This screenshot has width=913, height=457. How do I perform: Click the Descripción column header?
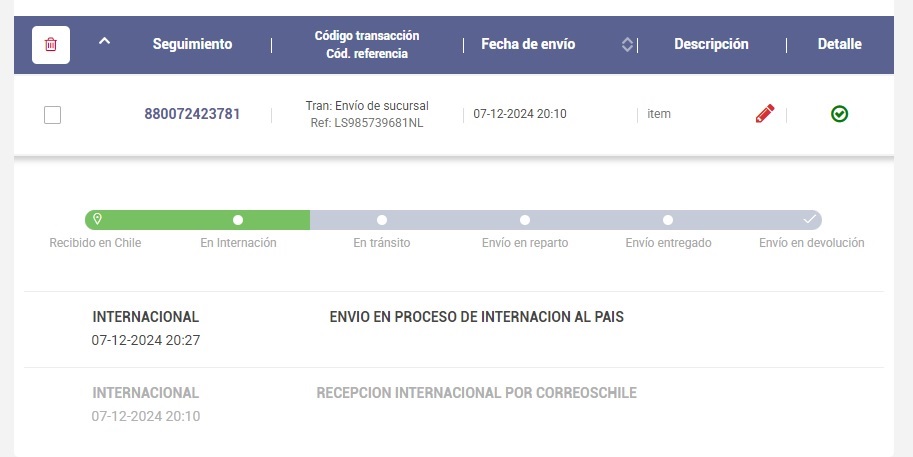(711, 44)
